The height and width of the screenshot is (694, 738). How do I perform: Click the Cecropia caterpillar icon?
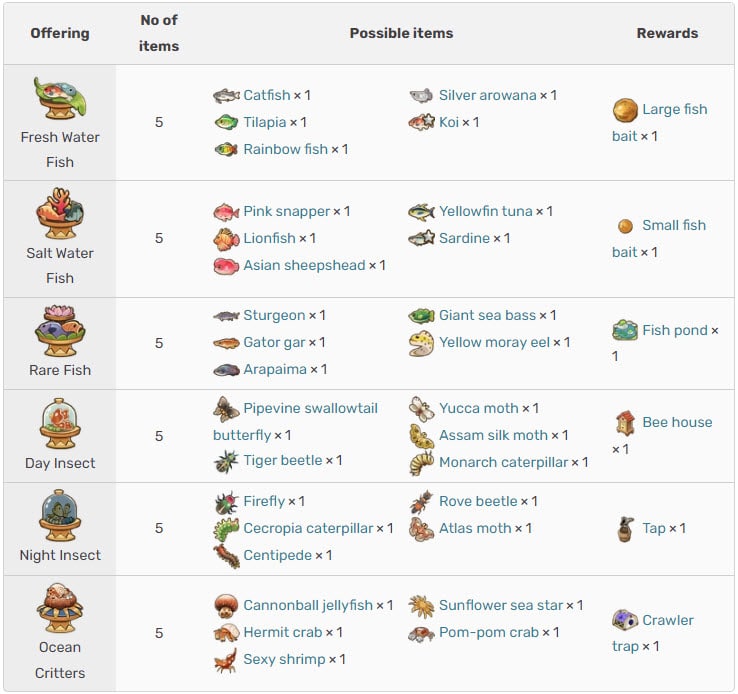tap(226, 528)
